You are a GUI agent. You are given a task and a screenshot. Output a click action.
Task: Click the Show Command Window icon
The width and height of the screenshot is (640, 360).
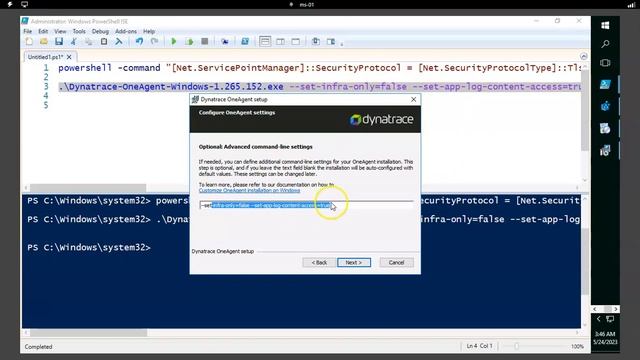316,42
